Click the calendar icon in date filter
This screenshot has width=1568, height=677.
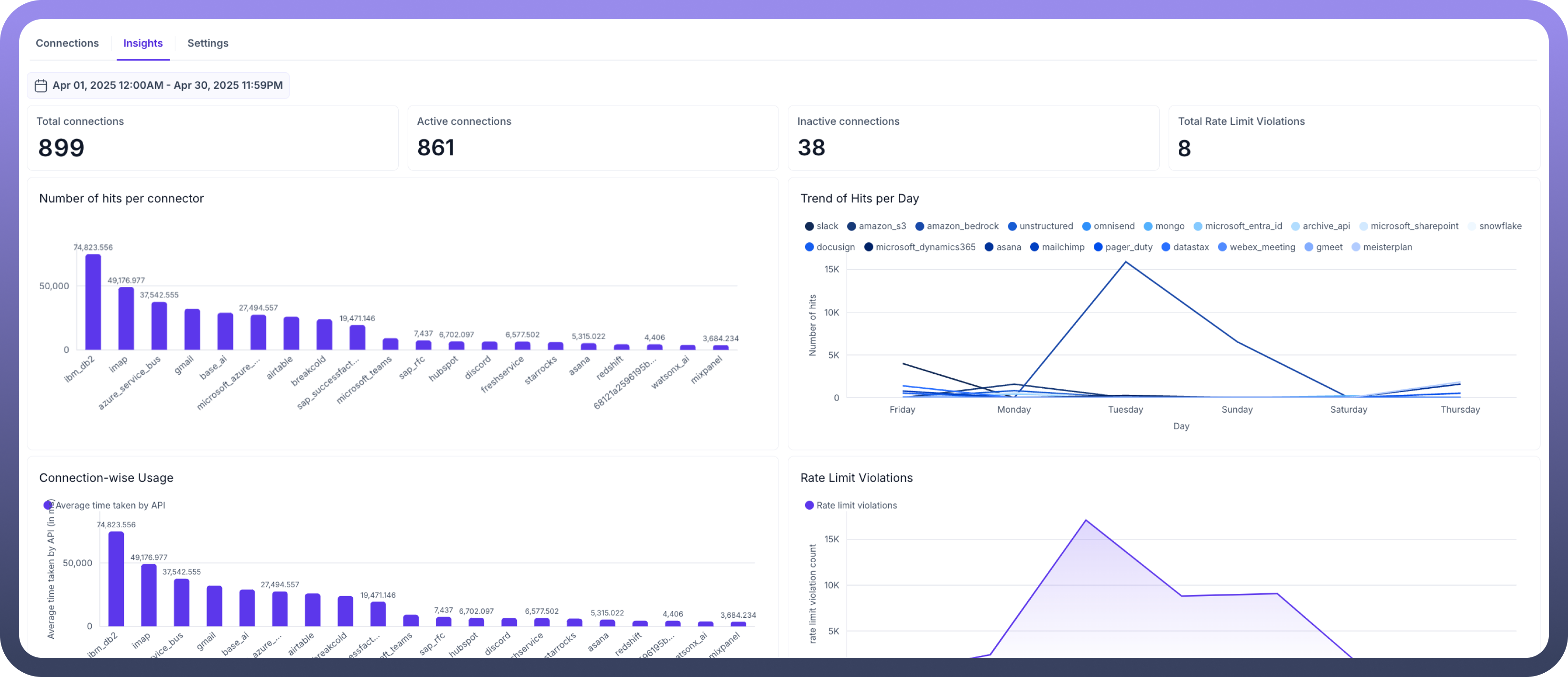click(x=41, y=86)
